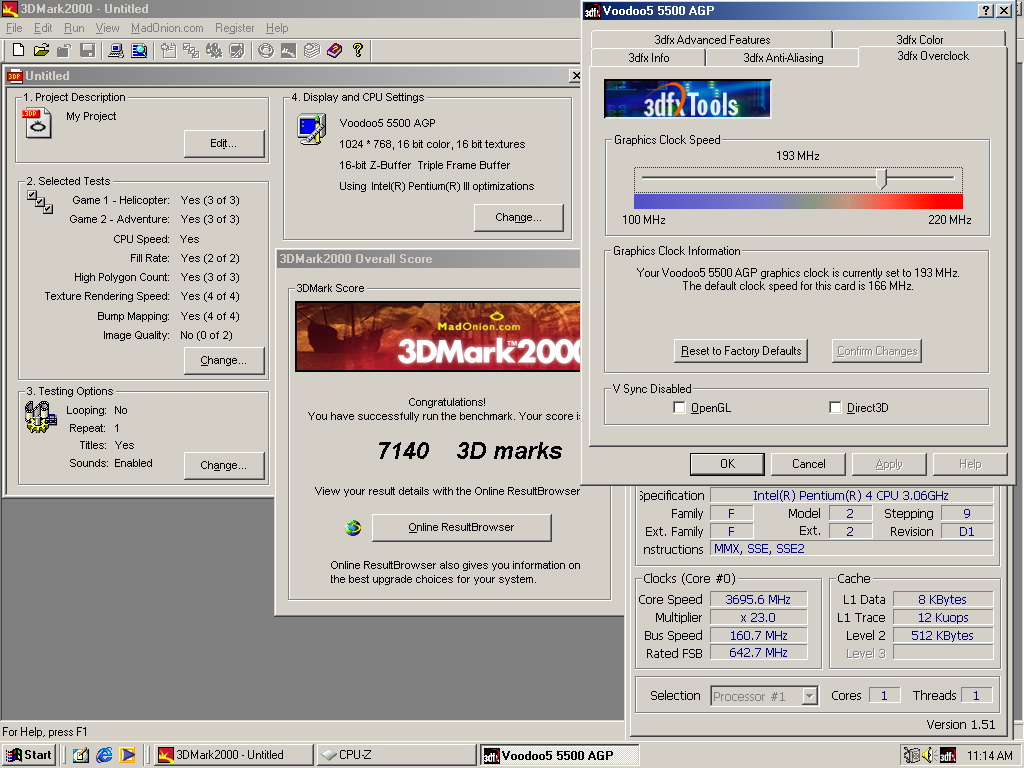Click the Display and CPU Settings monitor icon

click(312, 129)
